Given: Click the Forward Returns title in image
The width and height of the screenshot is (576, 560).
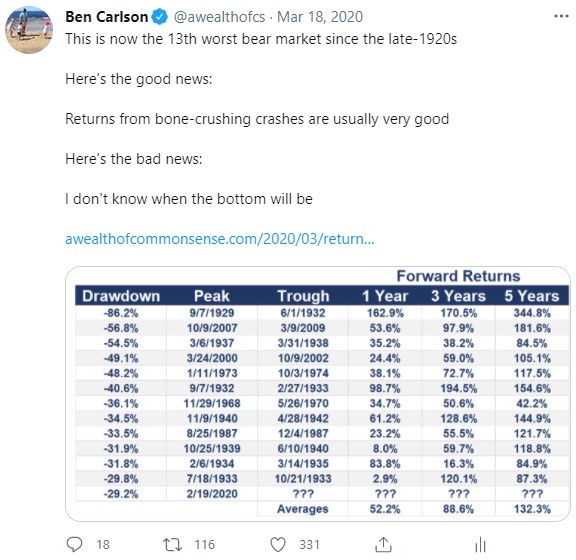Looking at the screenshot, I should 458,276.
